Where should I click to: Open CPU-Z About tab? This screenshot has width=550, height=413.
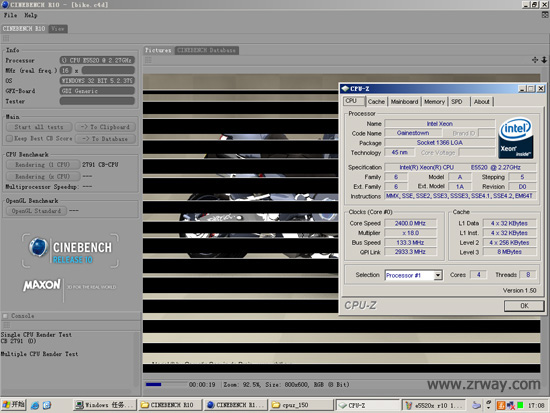click(x=482, y=101)
